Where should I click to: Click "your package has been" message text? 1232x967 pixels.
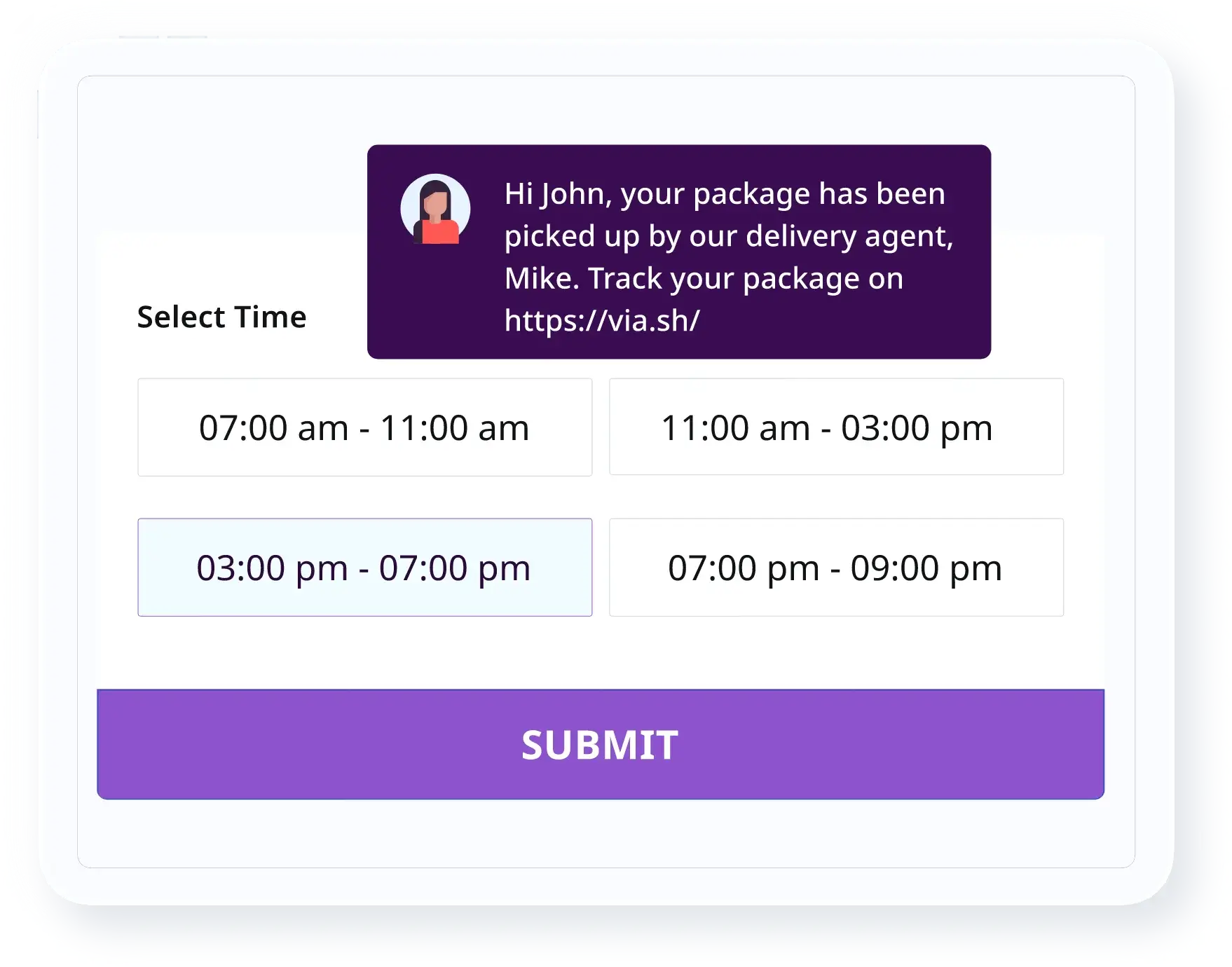pyautogui.click(x=783, y=194)
